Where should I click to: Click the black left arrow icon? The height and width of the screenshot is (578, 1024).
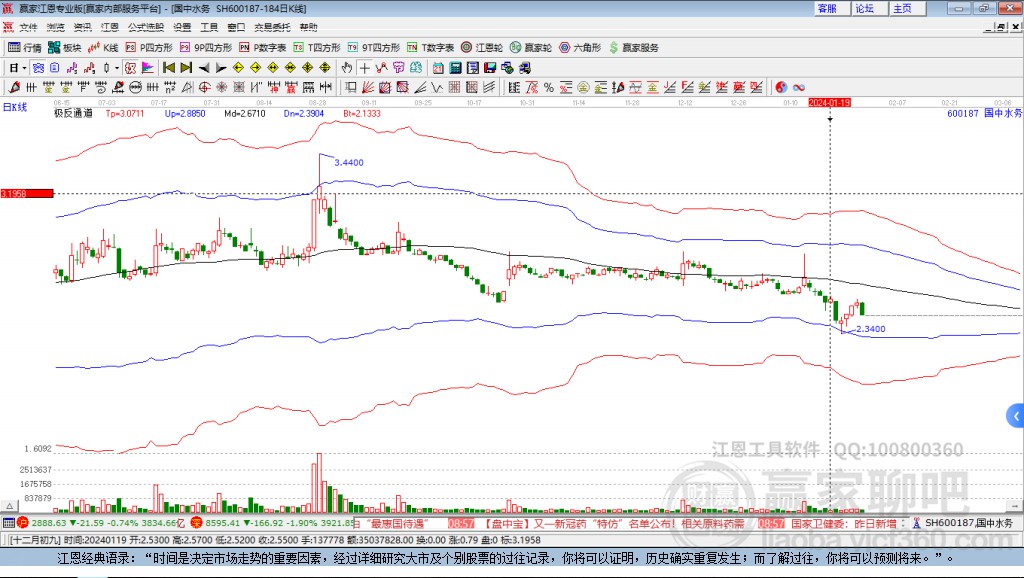pyautogui.click(x=204, y=68)
